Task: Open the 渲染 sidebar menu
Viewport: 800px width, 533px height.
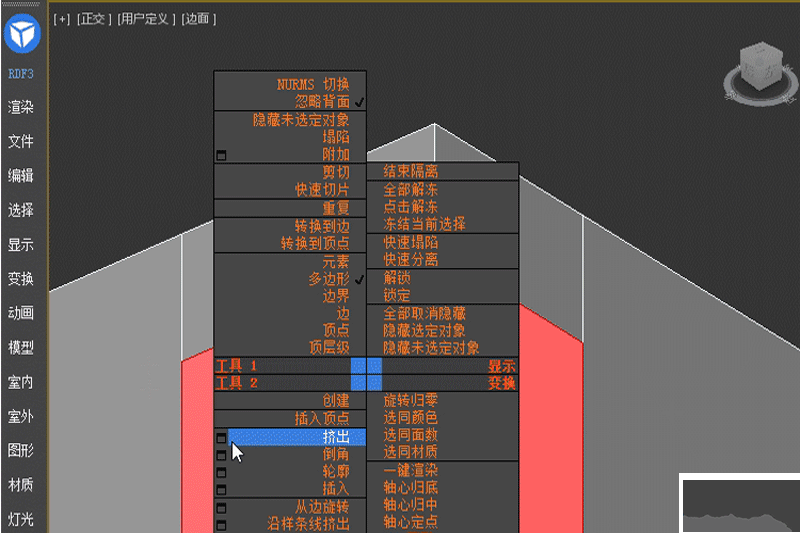Action: pyautogui.click(x=21, y=107)
